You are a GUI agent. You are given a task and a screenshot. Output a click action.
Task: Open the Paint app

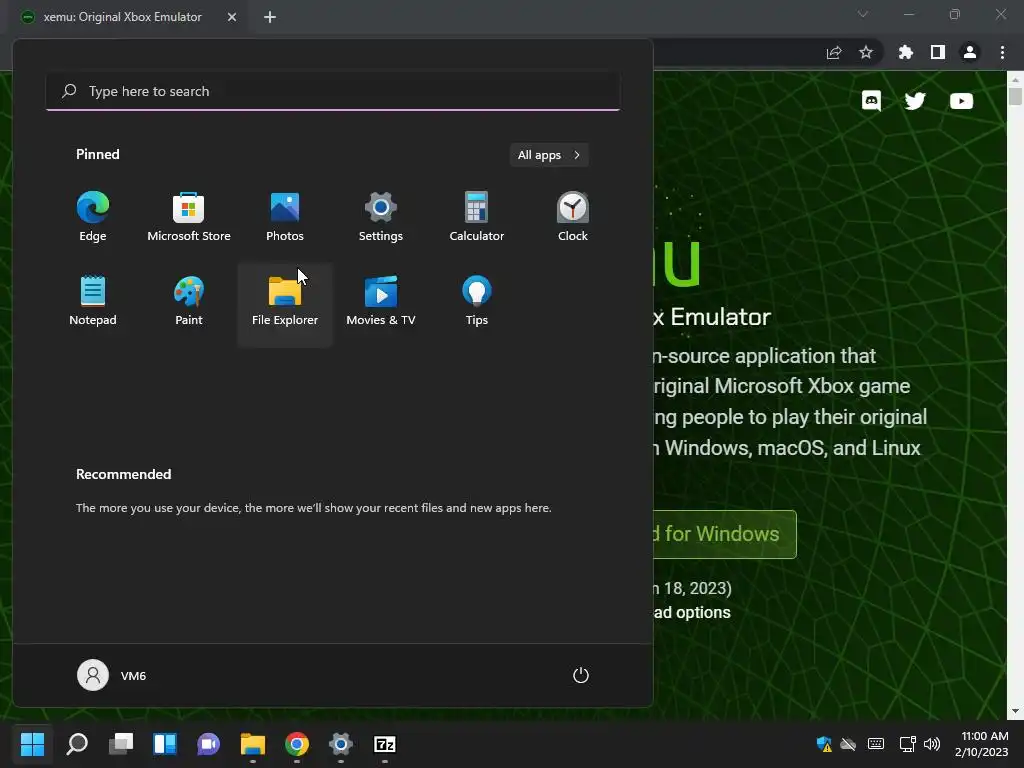(189, 301)
